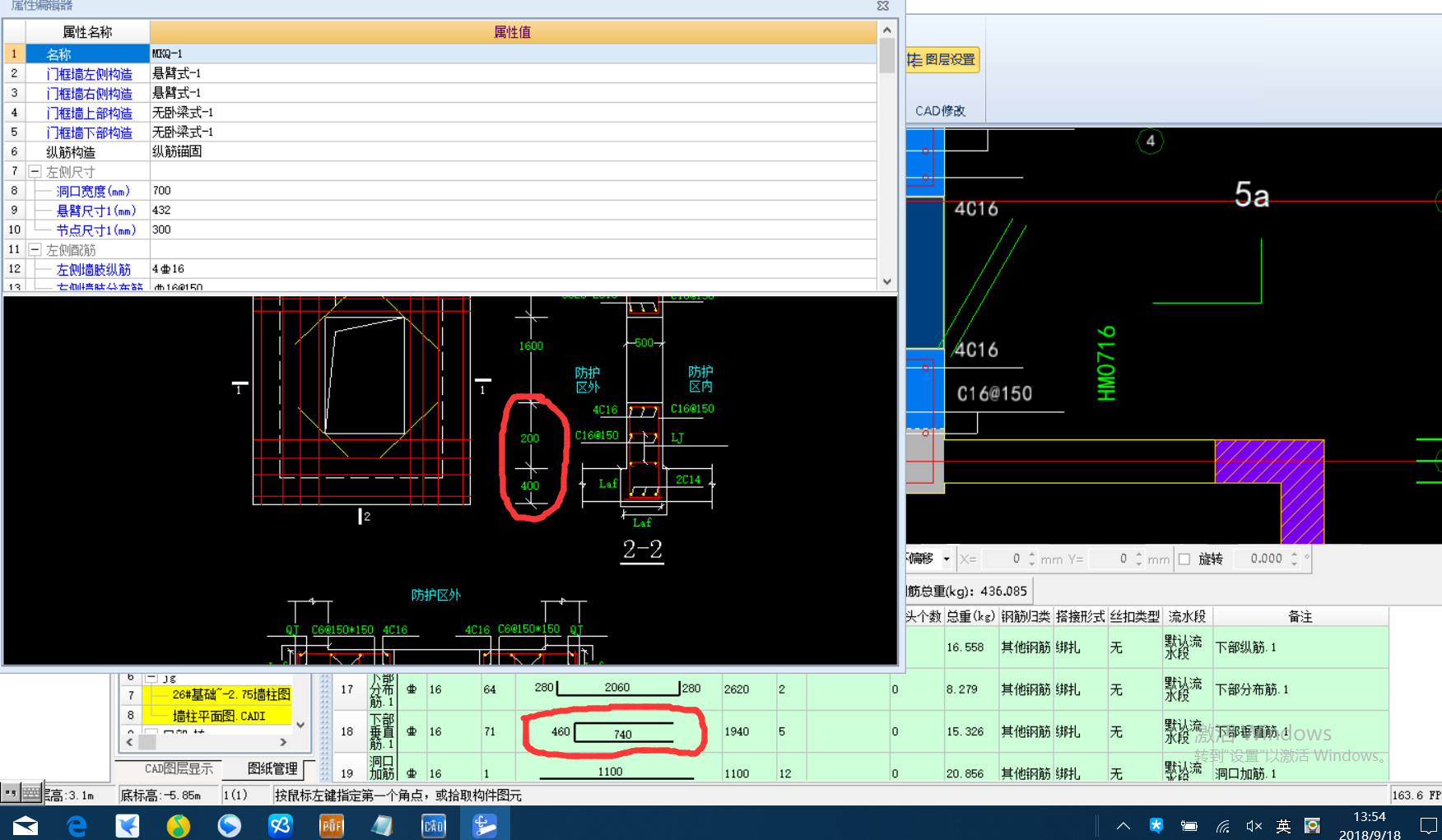Switch to CAD图层显示 tab
The image size is (1442, 840).
tap(179, 768)
